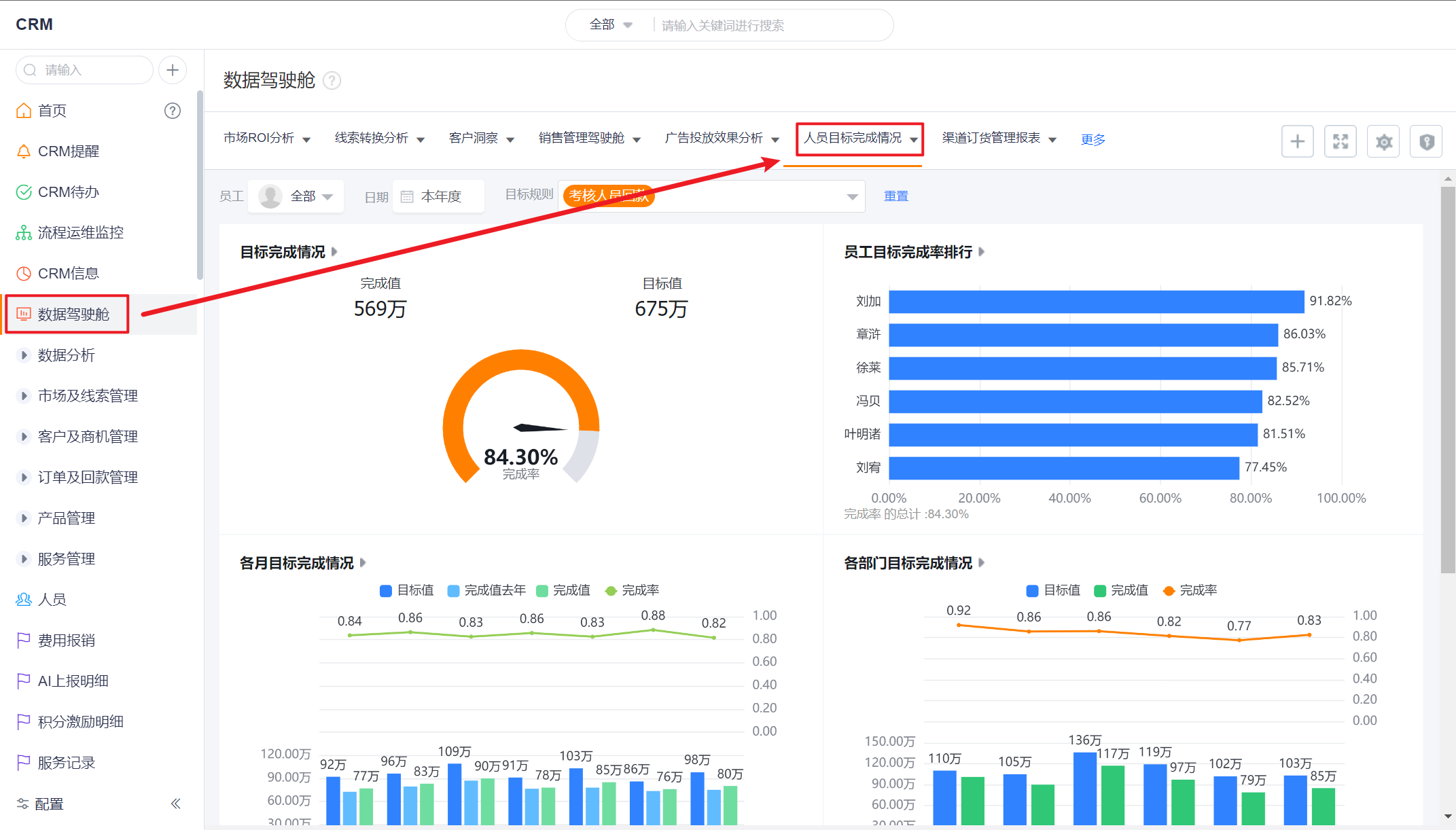The image size is (1456, 830).
Task: Toggle 完成值去年 legend in monthly chart
Action: 486,590
